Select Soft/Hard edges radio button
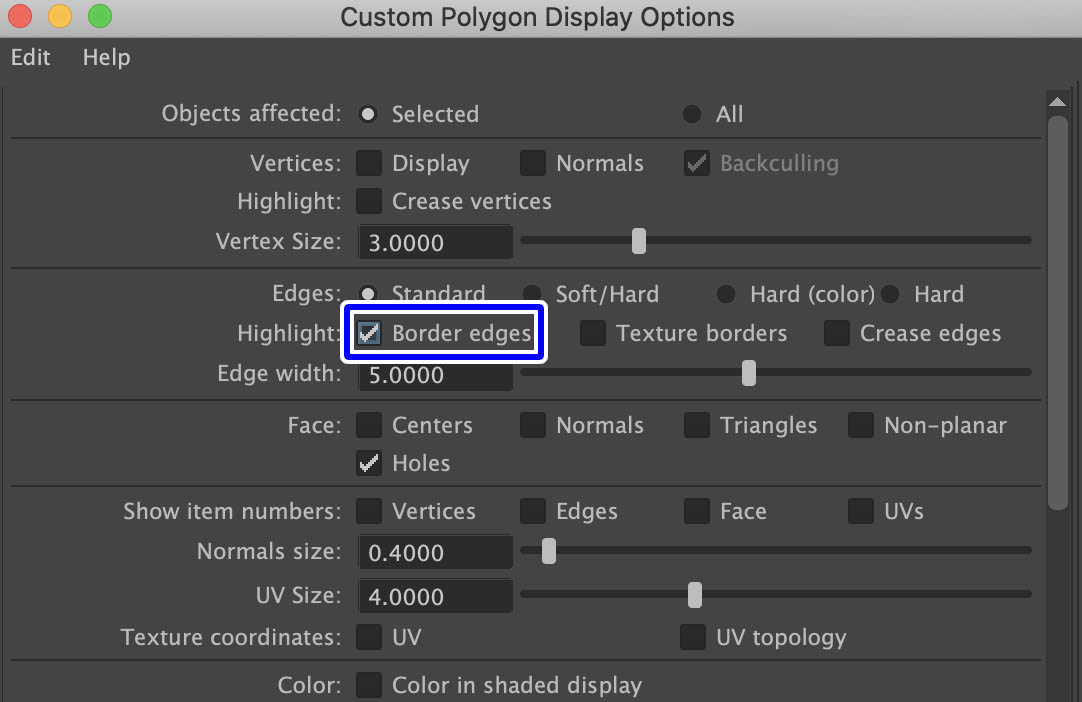The width and height of the screenshot is (1082, 702). click(532, 294)
